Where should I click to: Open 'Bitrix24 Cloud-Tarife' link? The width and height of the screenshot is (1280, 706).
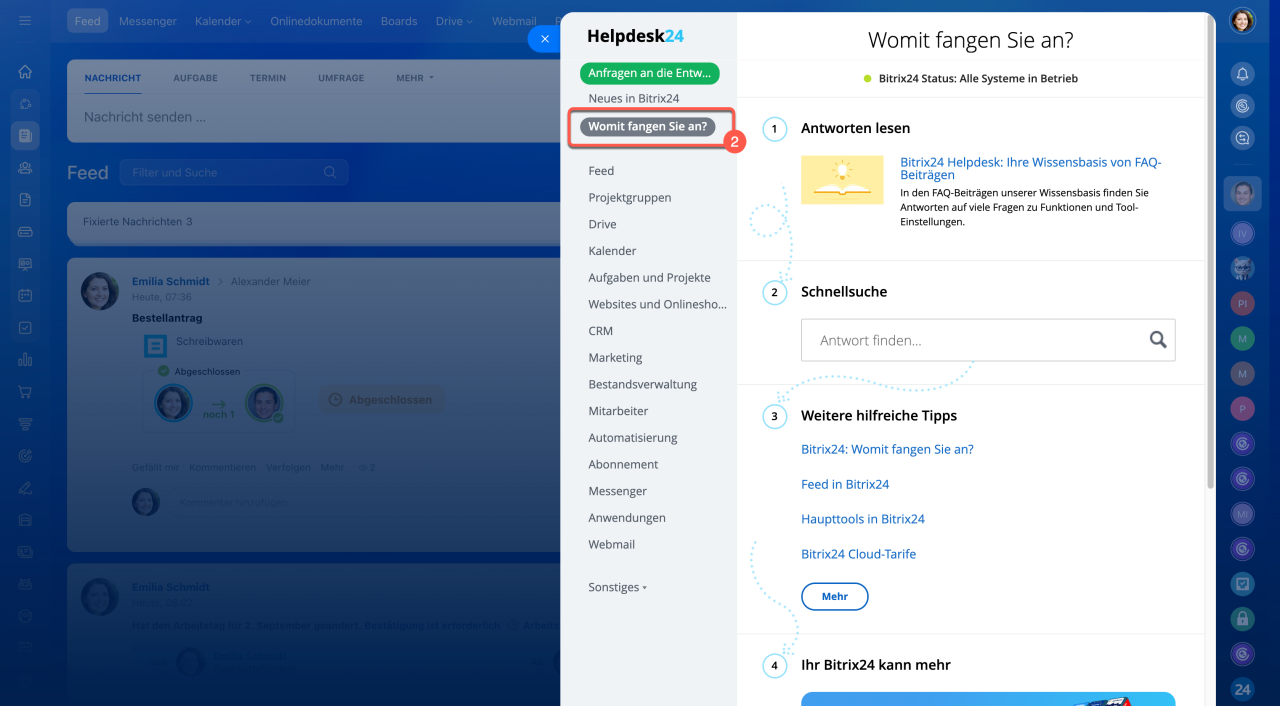click(858, 554)
